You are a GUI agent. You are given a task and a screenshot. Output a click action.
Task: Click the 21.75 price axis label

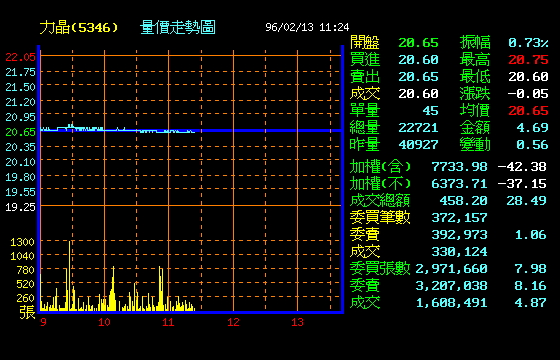click(21, 72)
